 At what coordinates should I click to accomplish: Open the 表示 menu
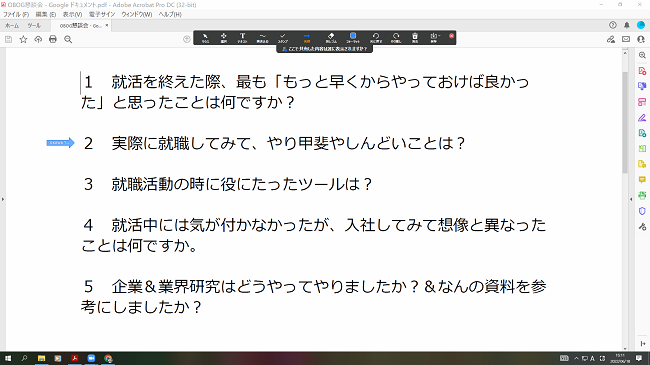click(73, 14)
